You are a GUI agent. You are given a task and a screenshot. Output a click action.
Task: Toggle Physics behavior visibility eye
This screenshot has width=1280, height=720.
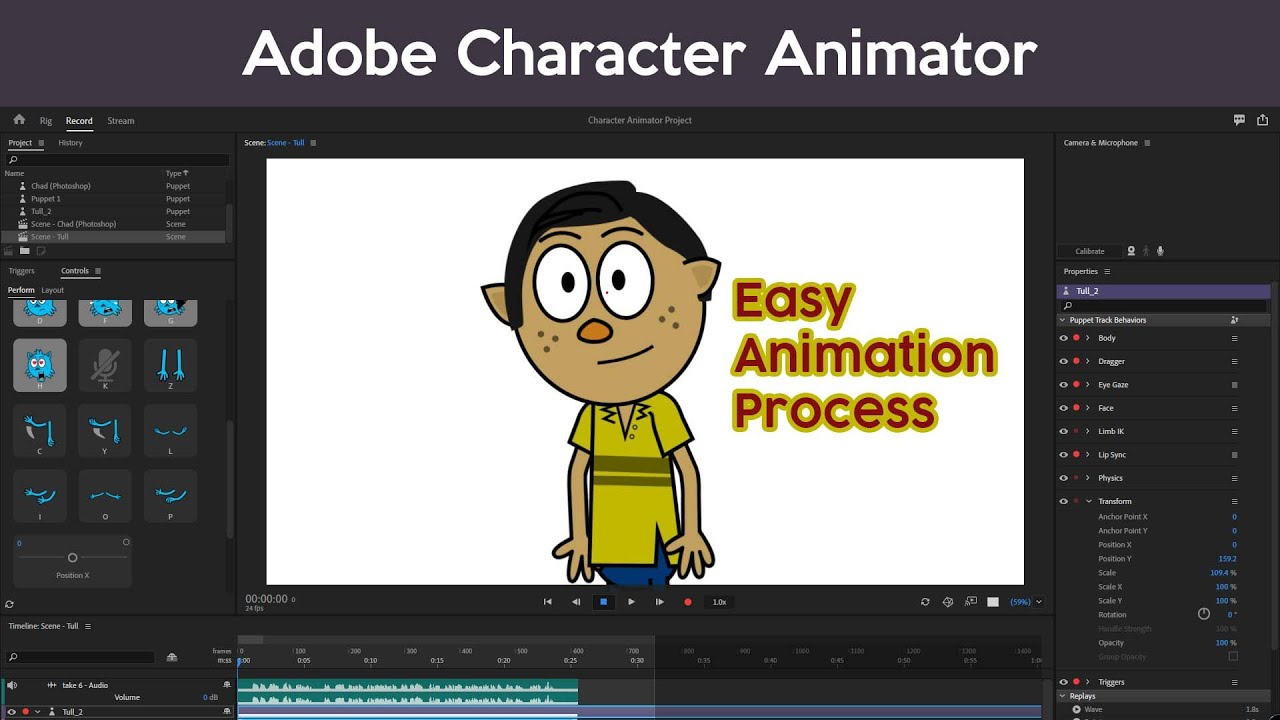click(x=1063, y=478)
